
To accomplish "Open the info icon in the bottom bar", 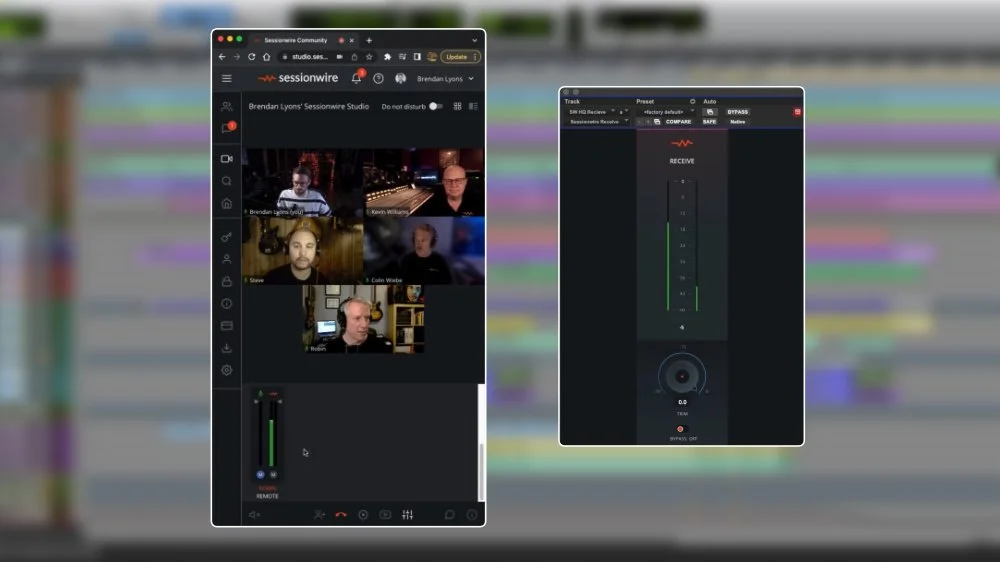I will 472,515.
